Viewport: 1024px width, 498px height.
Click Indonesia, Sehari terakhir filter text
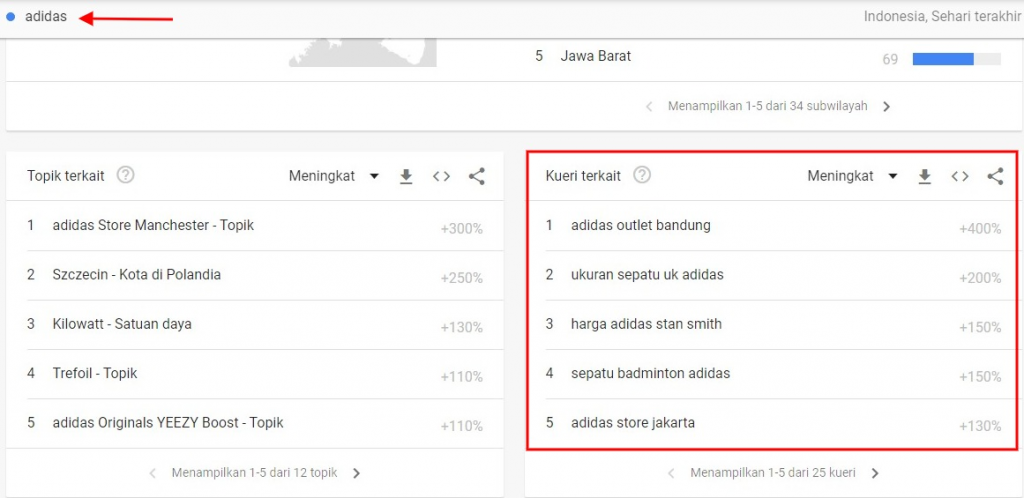[942, 17]
